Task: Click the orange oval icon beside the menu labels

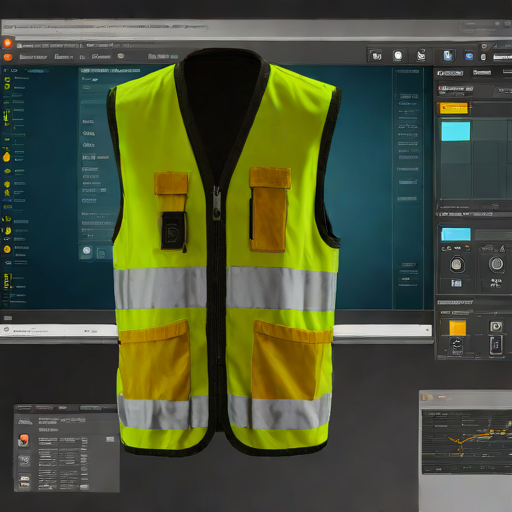Action: 8,57
